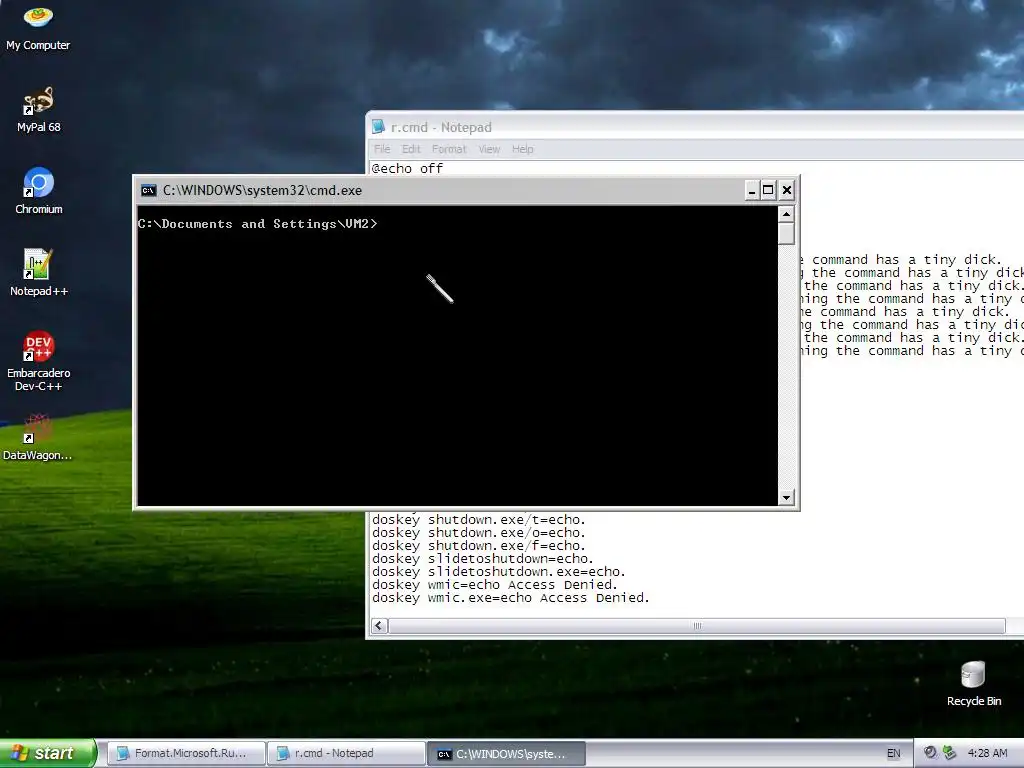Image resolution: width=1024 pixels, height=768 pixels.
Task: Open Notepad Format menu
Action: click(449, 149)
